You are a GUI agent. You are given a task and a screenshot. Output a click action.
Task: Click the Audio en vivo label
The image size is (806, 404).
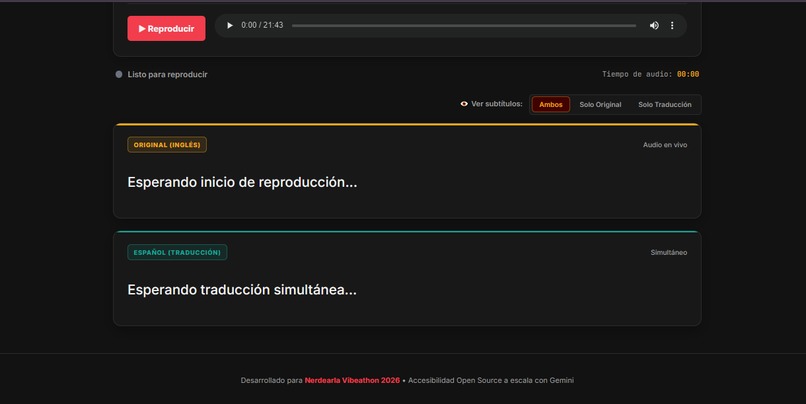pos(665,145)
